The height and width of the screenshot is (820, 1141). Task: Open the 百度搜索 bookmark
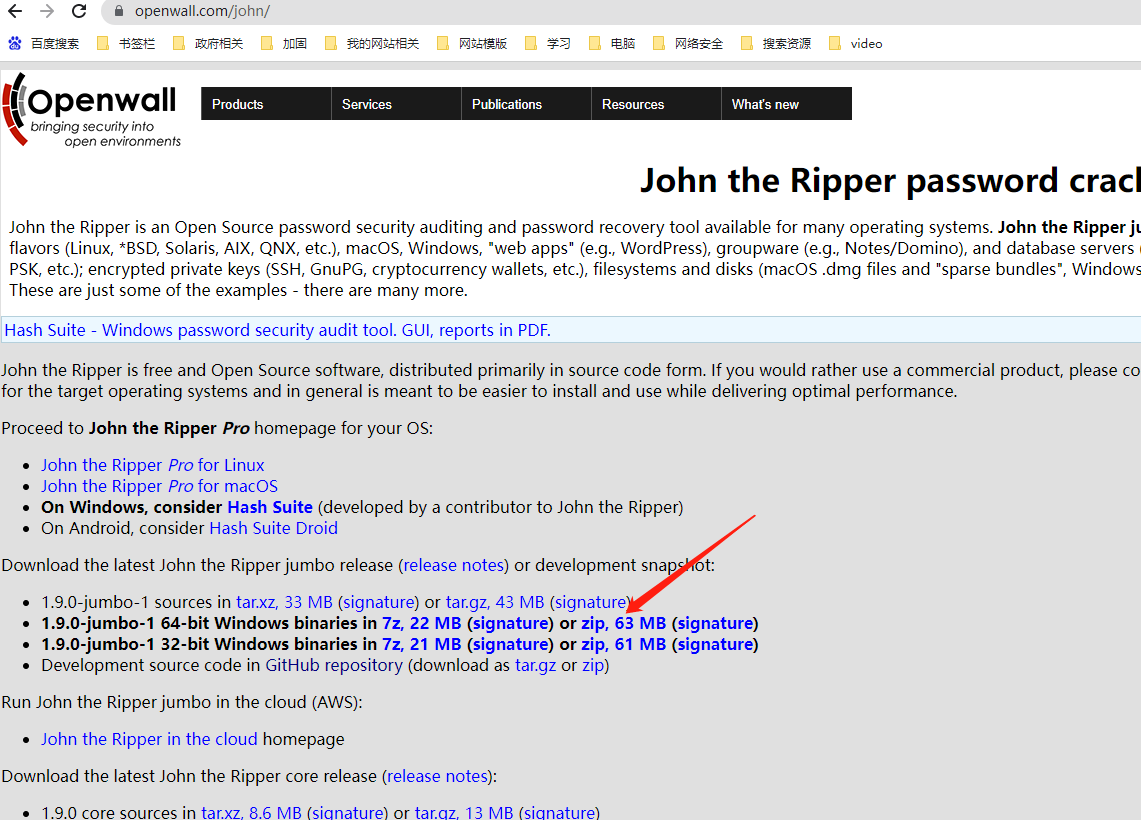click(x=44, y=44)
